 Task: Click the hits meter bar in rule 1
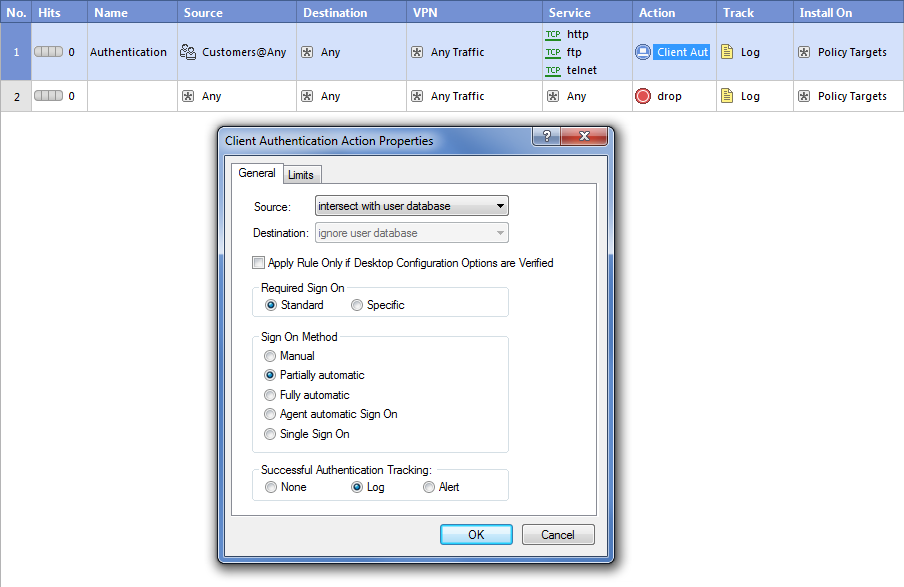coord(48,52)
